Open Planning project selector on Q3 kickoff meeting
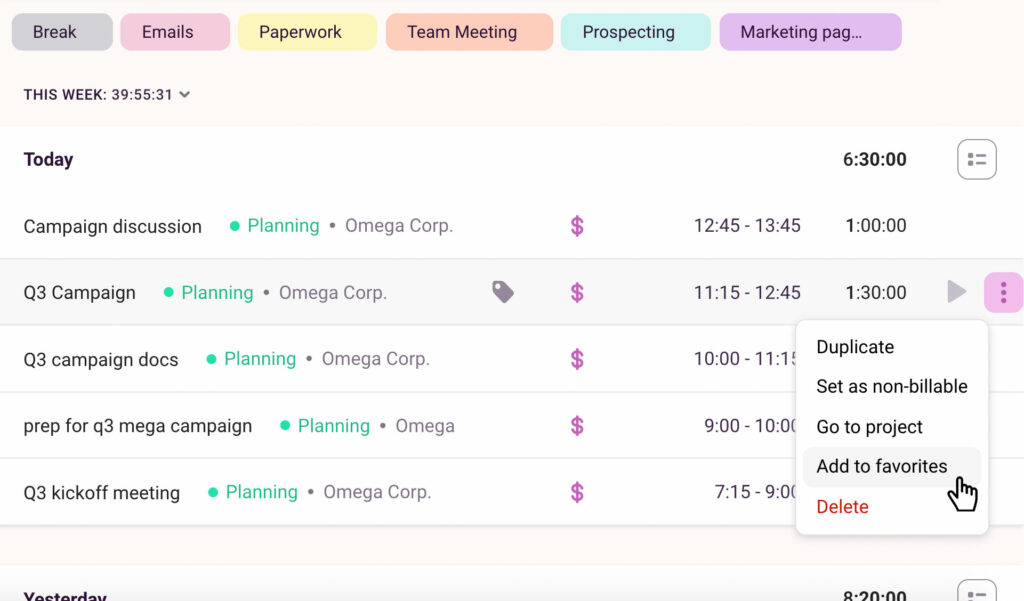 261,492
